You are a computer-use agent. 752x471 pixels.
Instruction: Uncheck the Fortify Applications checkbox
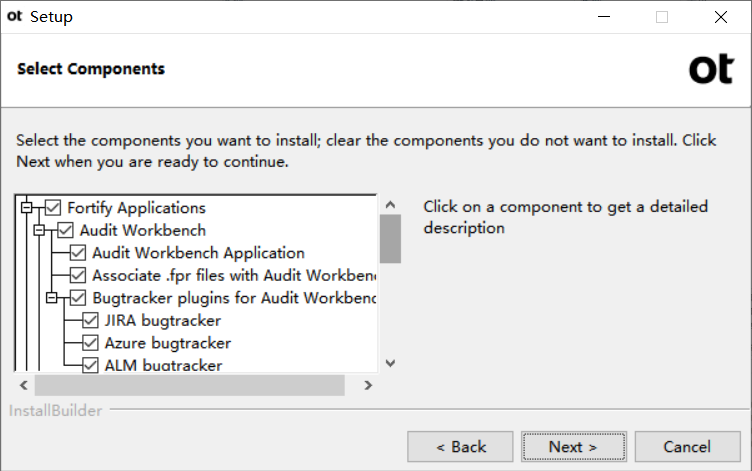[53, 208]
